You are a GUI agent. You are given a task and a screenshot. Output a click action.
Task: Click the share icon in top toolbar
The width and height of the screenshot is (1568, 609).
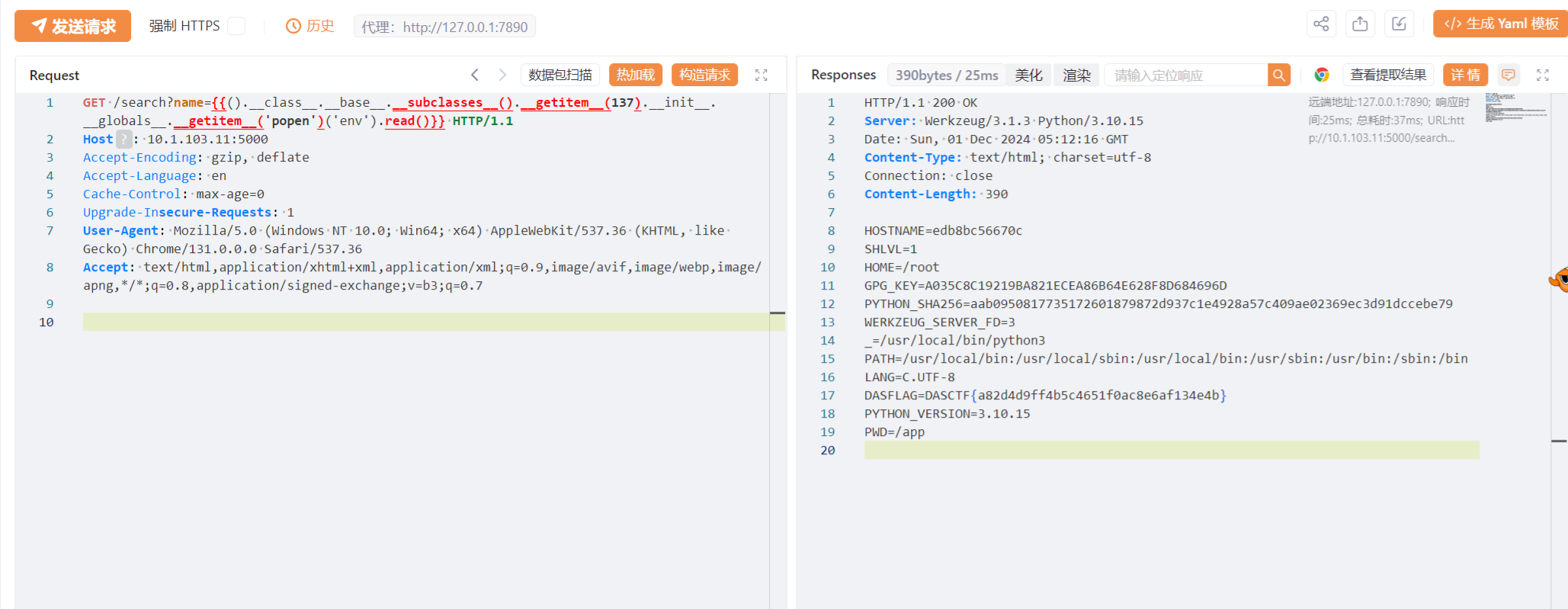click(1321, 24)
